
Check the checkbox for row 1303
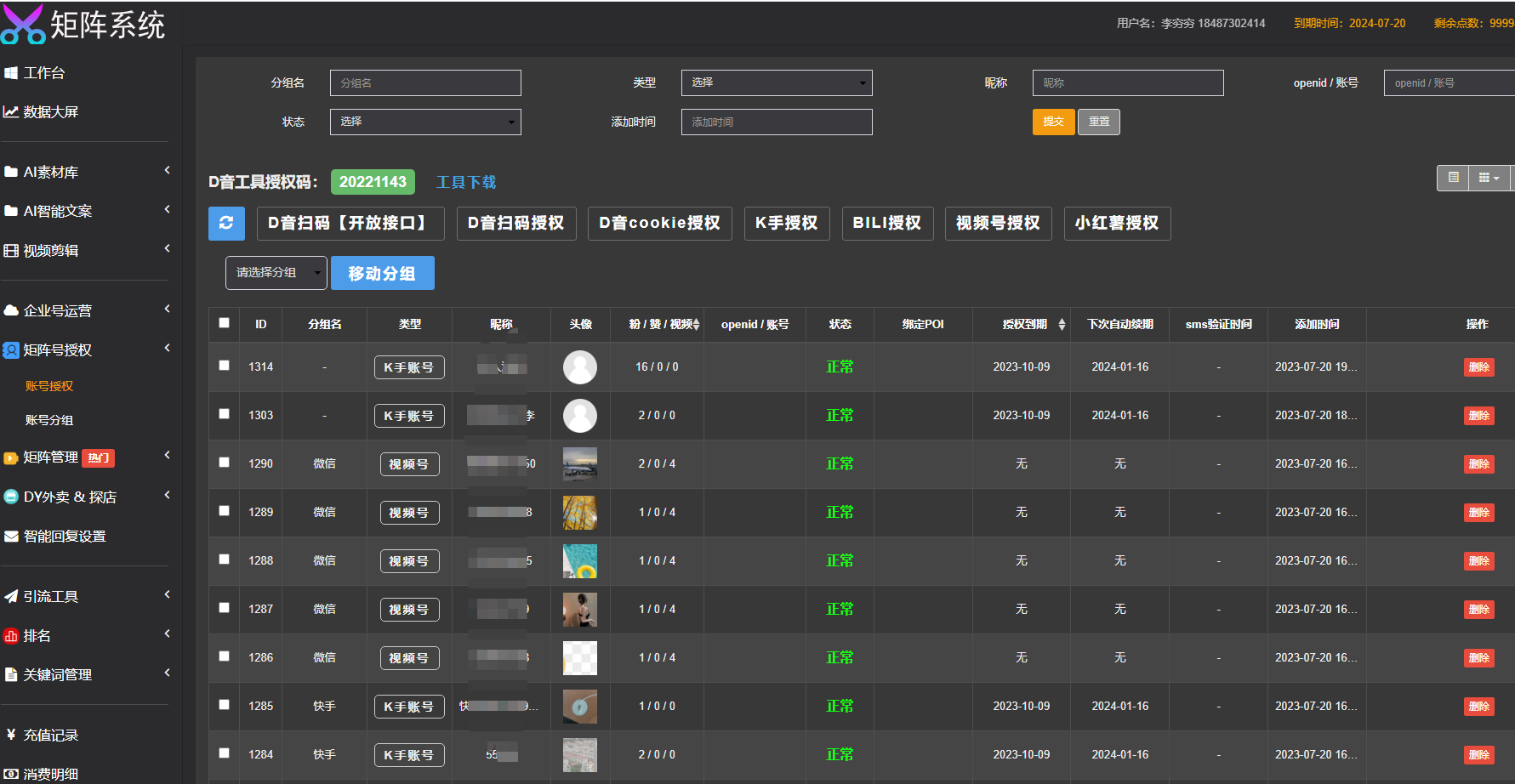pyautogui.click(x=225, y=414)
